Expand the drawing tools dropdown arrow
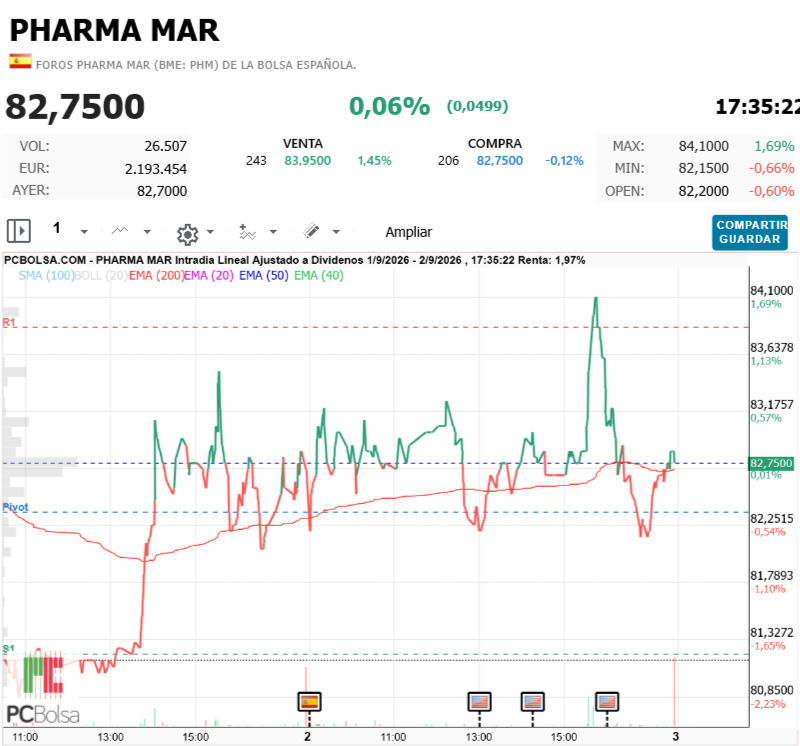Image resolution: width=800 pixels, height=746 pixels. tap(336, 232)
